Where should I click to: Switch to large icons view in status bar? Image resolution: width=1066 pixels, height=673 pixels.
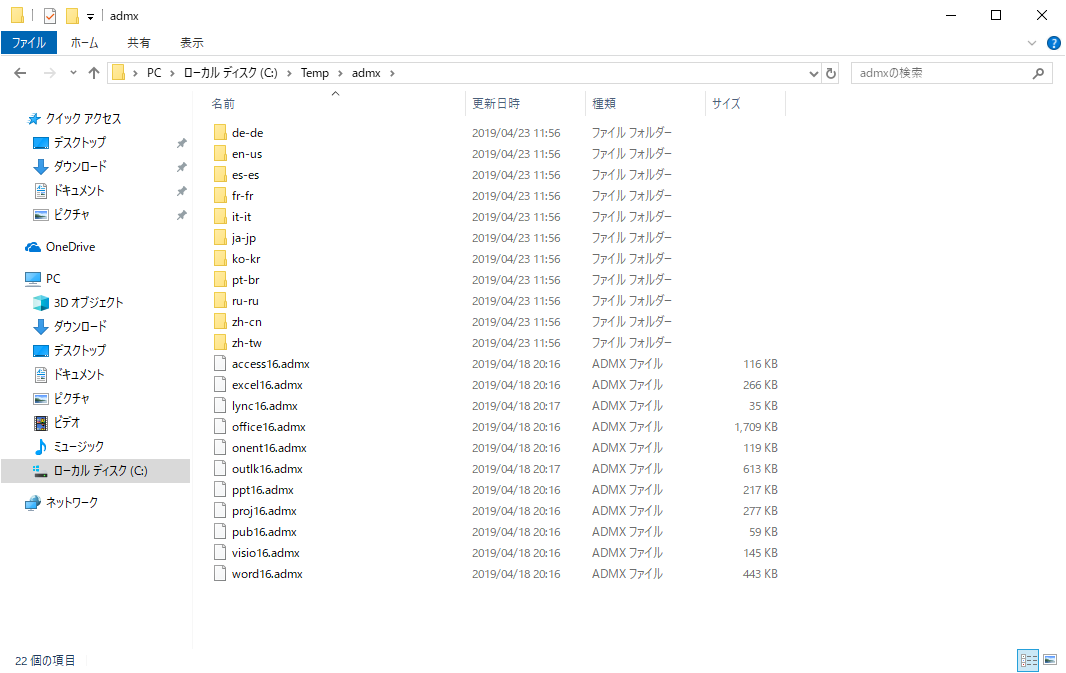[1050, 660]
